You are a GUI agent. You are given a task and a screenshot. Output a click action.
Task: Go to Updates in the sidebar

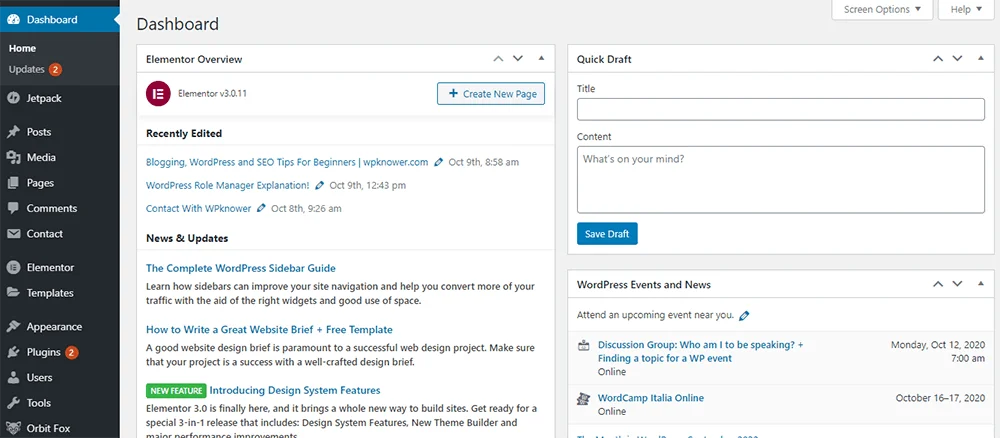(x=27, y=69)
